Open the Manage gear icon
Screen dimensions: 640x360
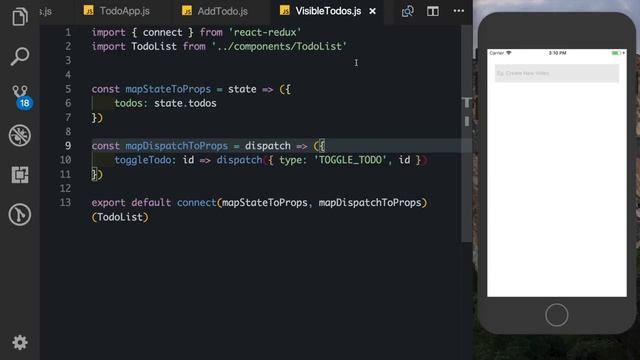[20, 342]
